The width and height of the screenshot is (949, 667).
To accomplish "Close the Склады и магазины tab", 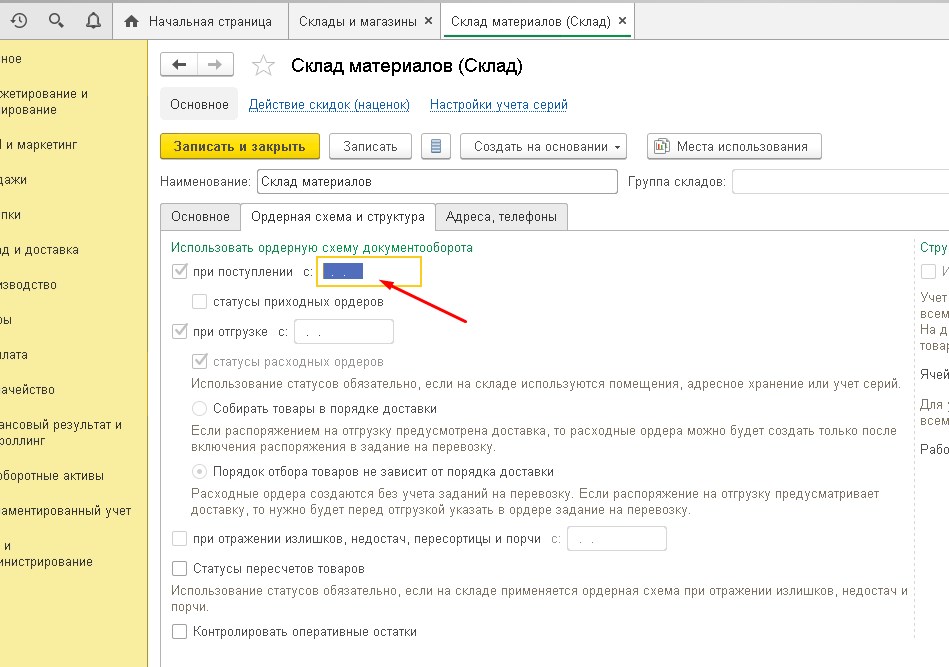I will (x=429, y=21).
